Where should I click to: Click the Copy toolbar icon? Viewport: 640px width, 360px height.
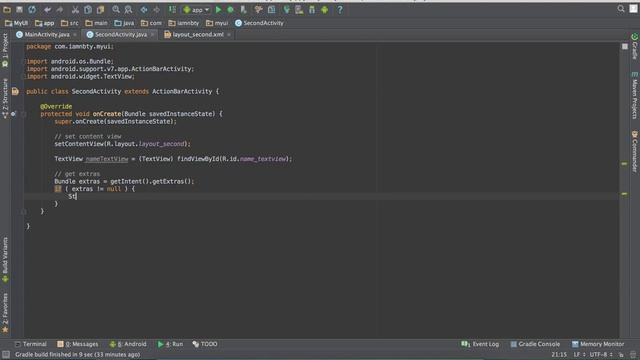[88, 9]
